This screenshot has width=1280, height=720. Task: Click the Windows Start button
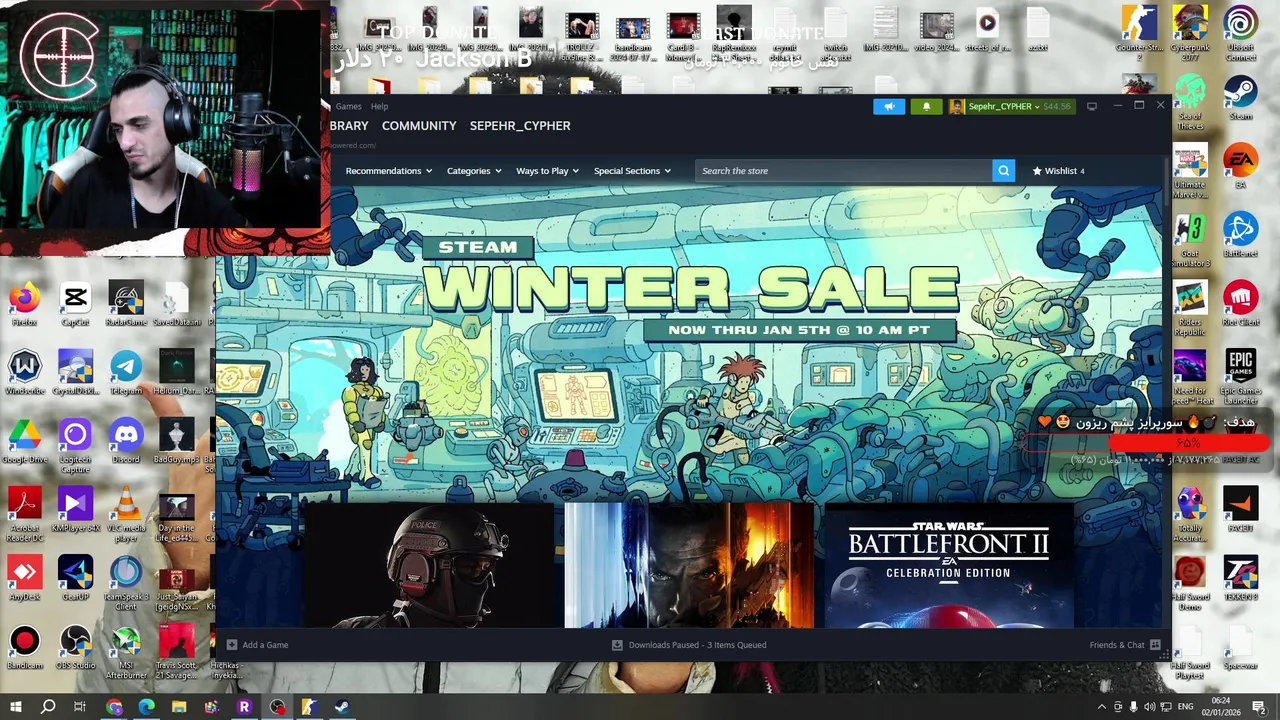[x=15, y=707]
